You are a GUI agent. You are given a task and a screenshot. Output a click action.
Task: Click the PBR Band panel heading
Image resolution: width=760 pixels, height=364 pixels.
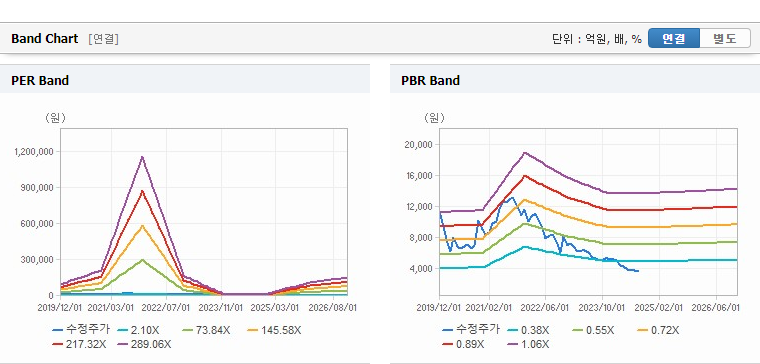430,80
